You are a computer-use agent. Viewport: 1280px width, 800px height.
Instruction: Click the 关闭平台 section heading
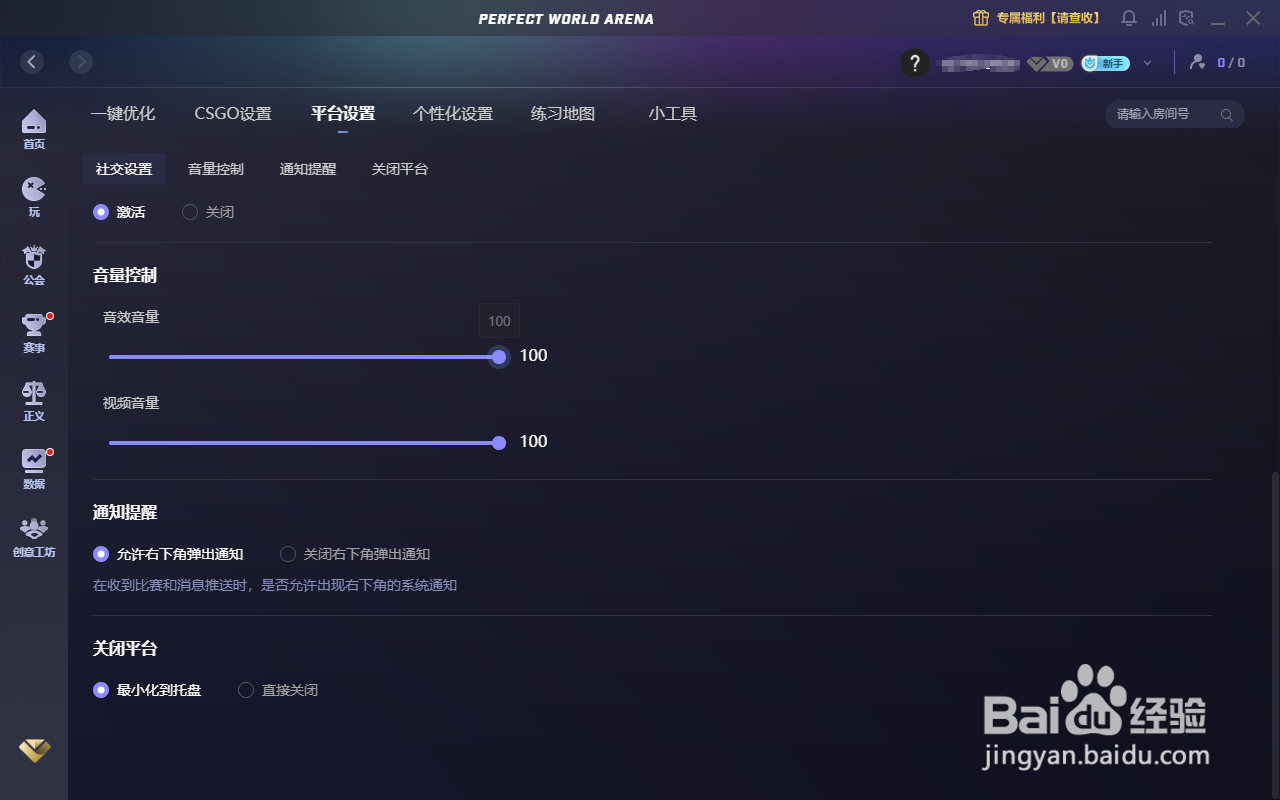point(125,648)
